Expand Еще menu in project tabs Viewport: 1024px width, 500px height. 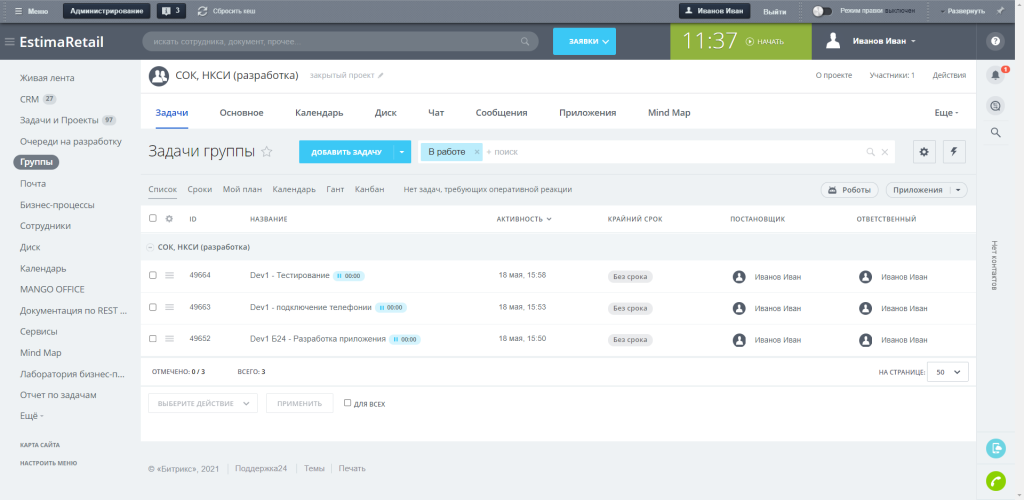pos(946,113)
